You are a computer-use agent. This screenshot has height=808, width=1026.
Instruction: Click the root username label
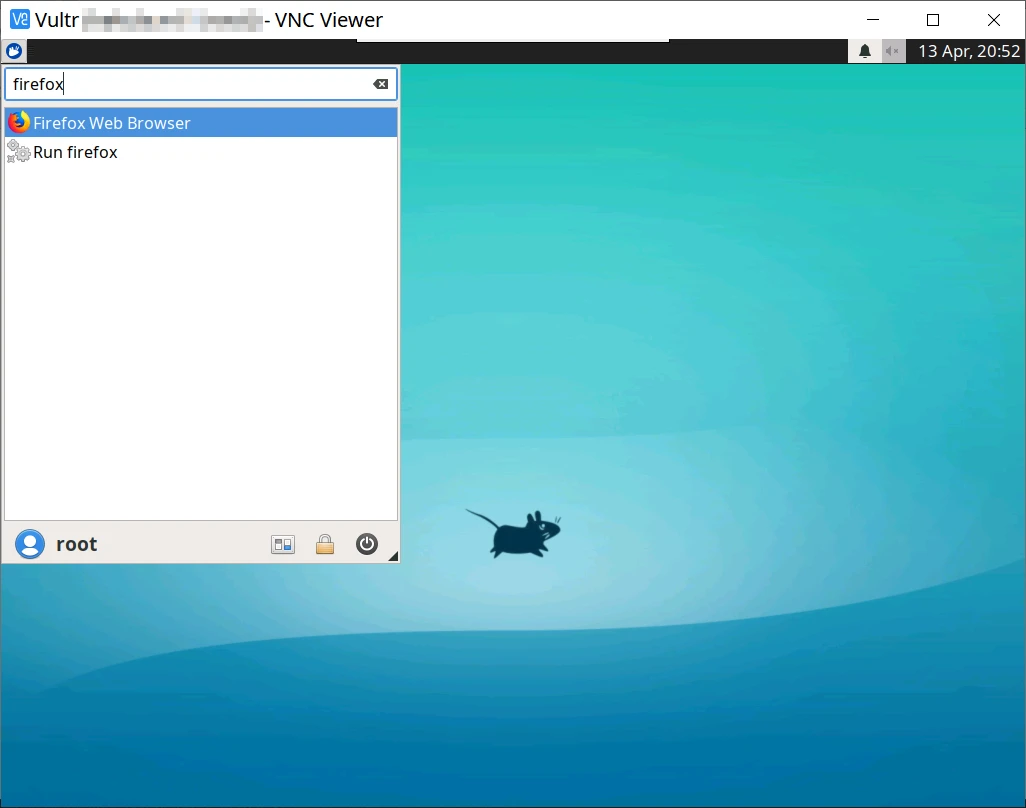point(77,544)
